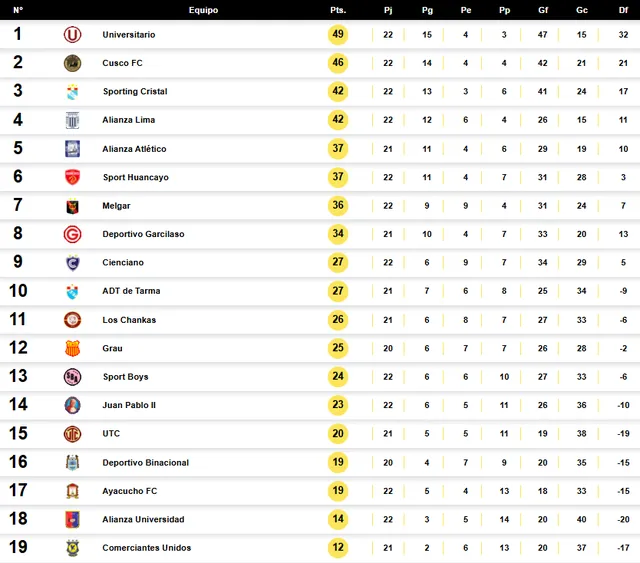Viewport: 640px width, 563px height.
Task: Open the Cienciano team name
Action: click(123, 263)
